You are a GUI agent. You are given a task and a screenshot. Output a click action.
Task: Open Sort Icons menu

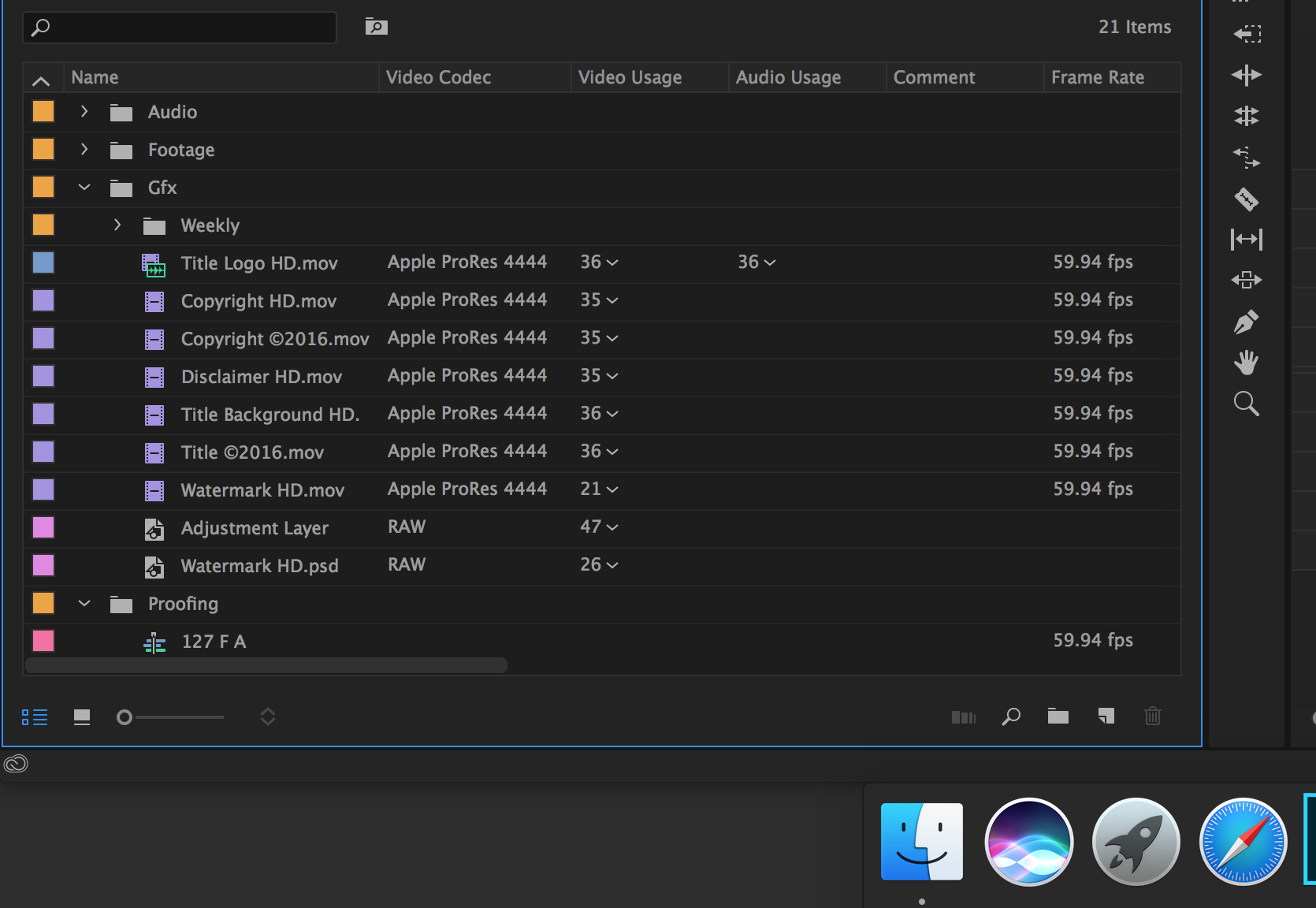coord(268,716)
